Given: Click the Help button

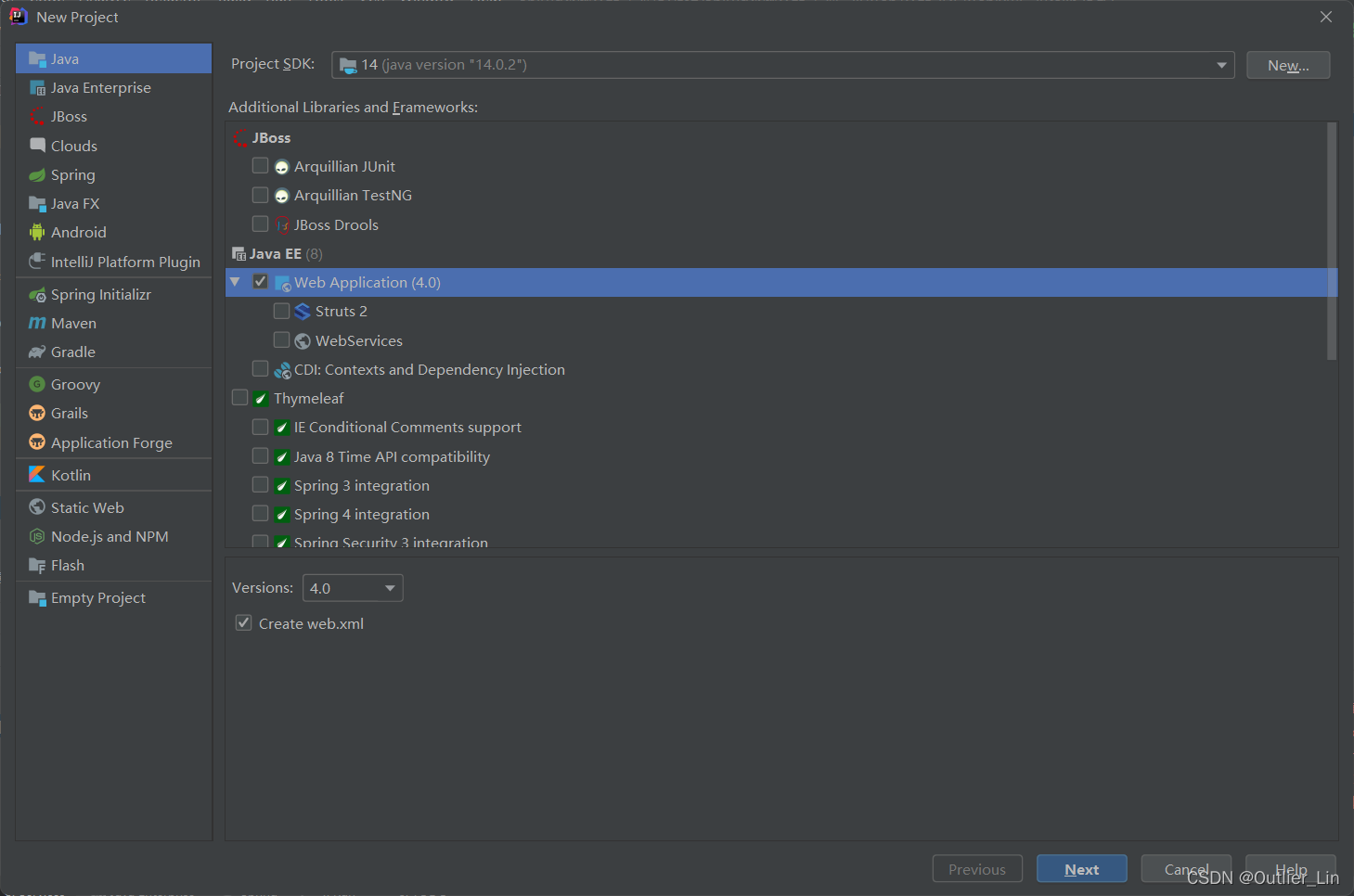Looking at the screenshot, I should (1291, 869).
